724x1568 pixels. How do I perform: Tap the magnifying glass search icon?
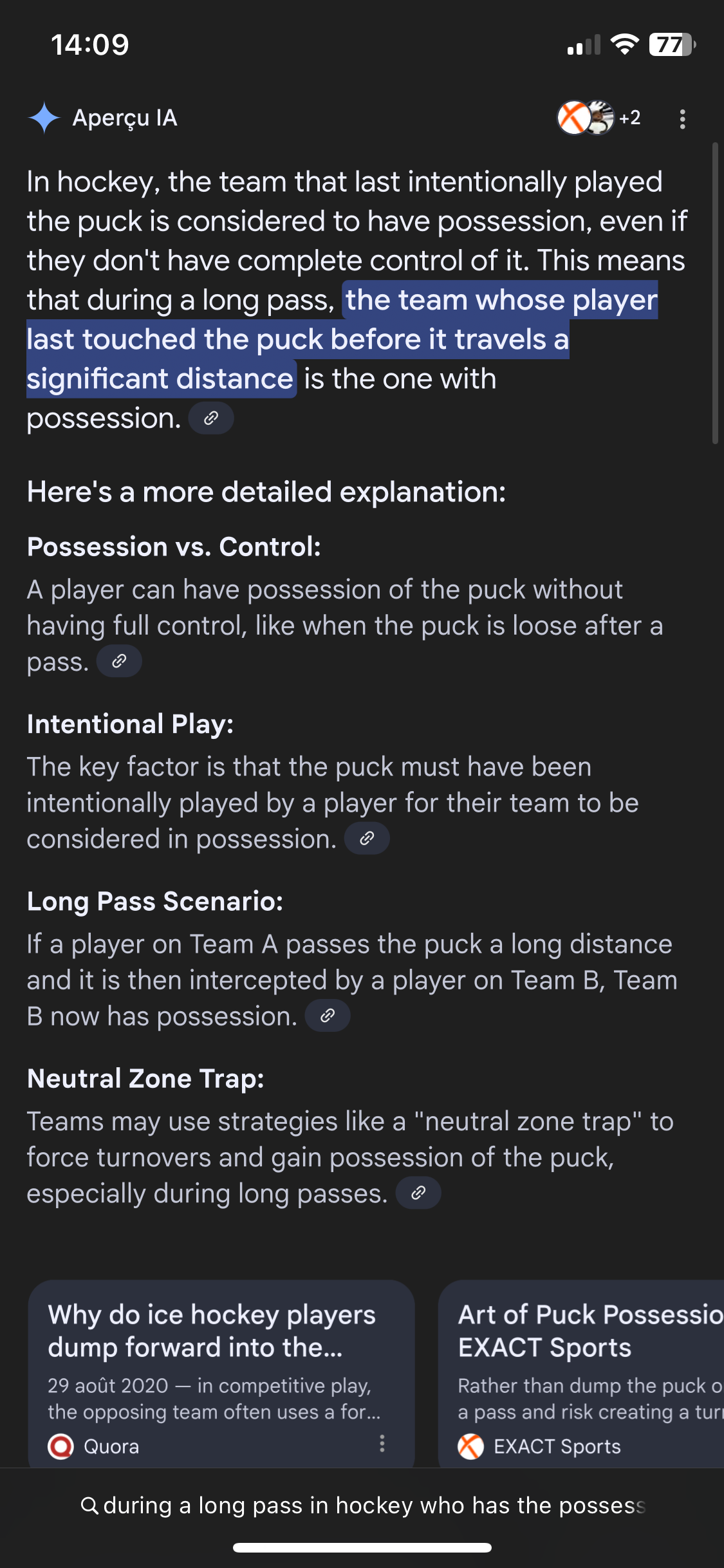[89, 1506]
